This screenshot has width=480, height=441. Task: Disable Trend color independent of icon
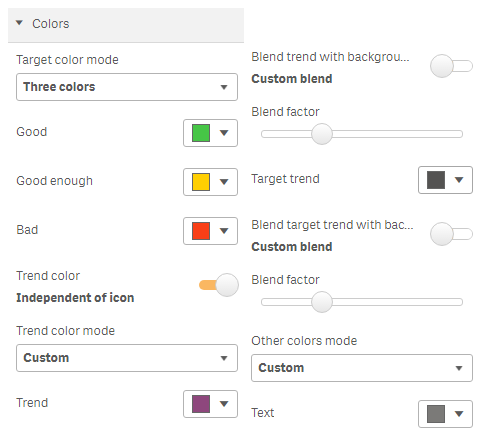point(219,285)
